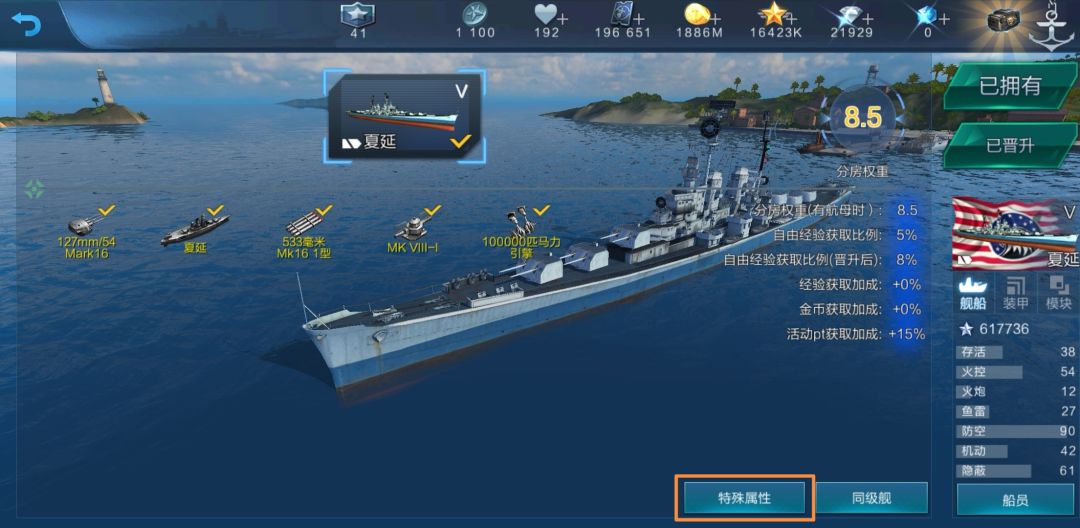Open the anchor icon menu at top right
The height and width of the screenshot is (528, 1080).
[1053, 25]
